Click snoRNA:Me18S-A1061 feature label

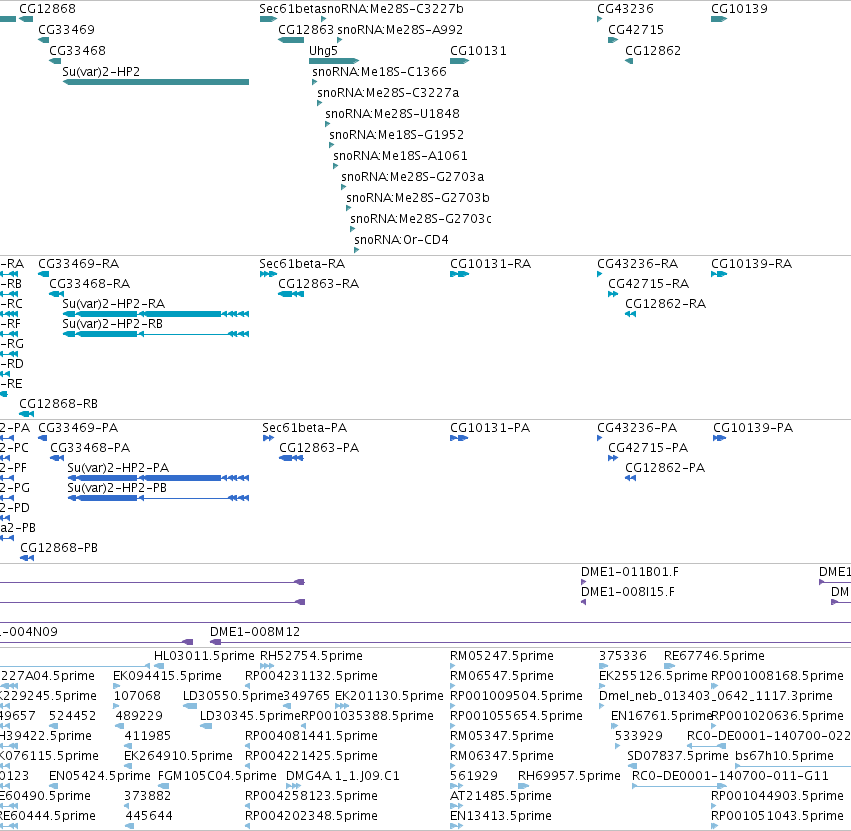pos(401,156)
